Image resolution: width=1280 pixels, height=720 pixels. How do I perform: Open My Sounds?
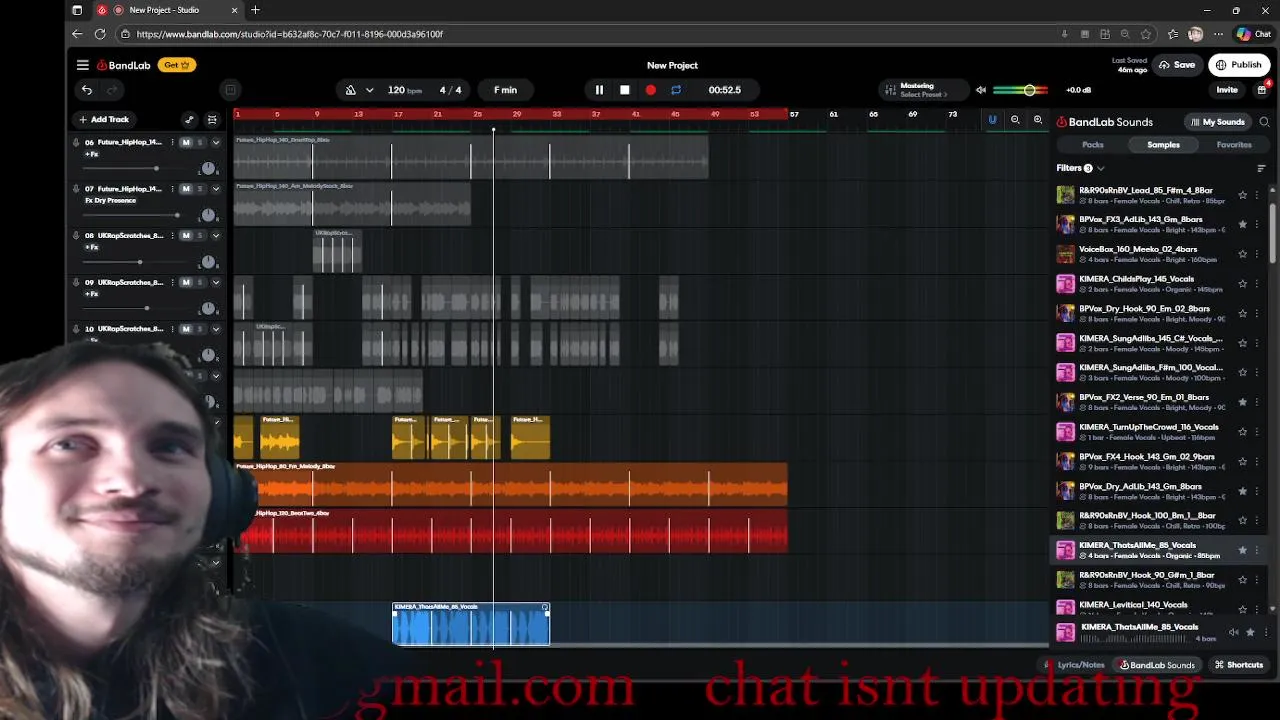[1217, 122]
